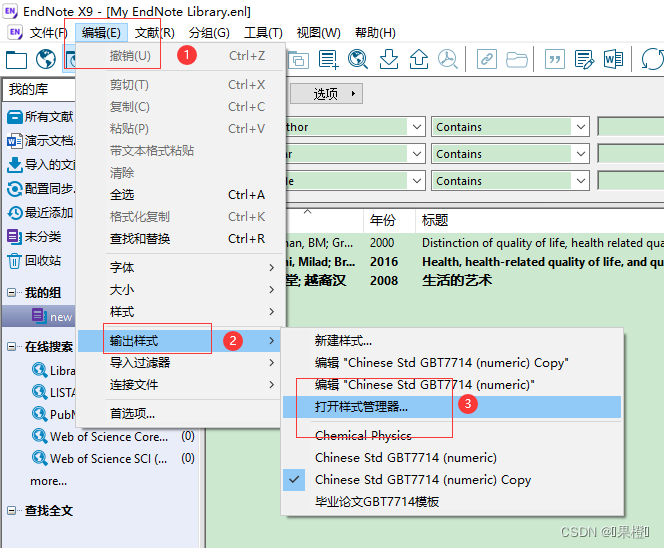Choose 新建样式... new style
Viewport: 664px width, 548px height.
coord(452,340)
